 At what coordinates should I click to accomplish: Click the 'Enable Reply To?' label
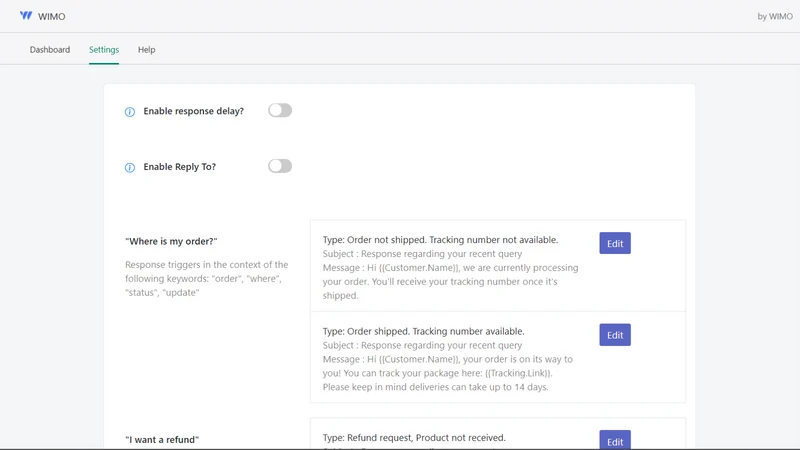[180, 166]
